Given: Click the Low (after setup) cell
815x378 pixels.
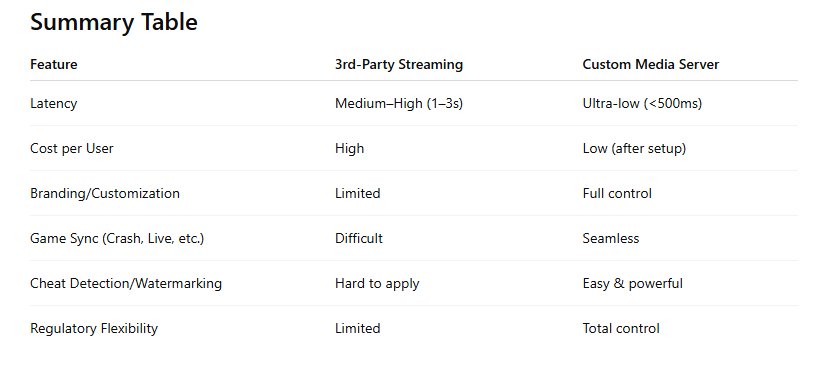Looking at the screenshot, I should point(634,149).
